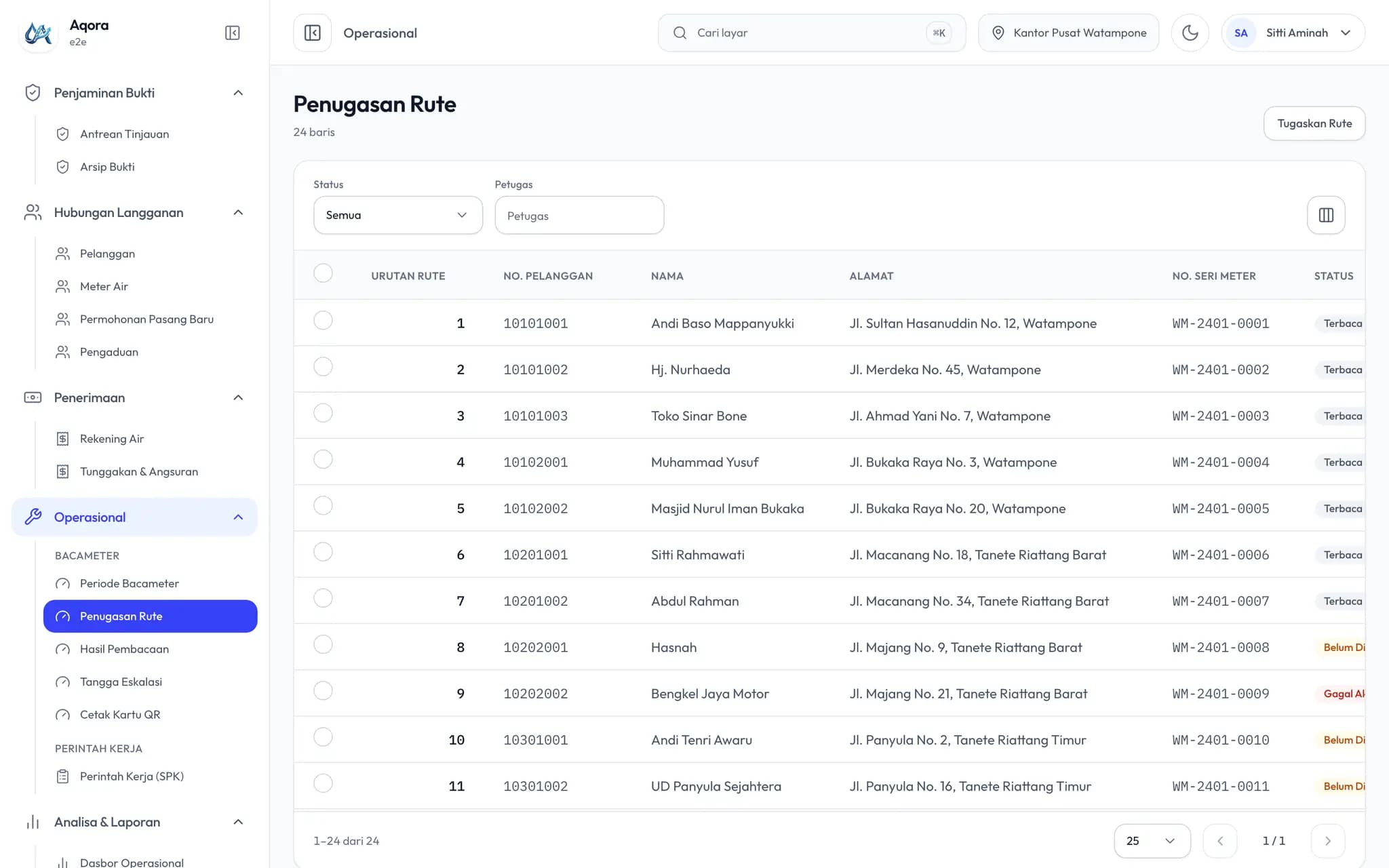The width and height of the screenshot is (1389, 868).
Task: Click the invoice icon next to Rekening Air
Action: (62, 439)
